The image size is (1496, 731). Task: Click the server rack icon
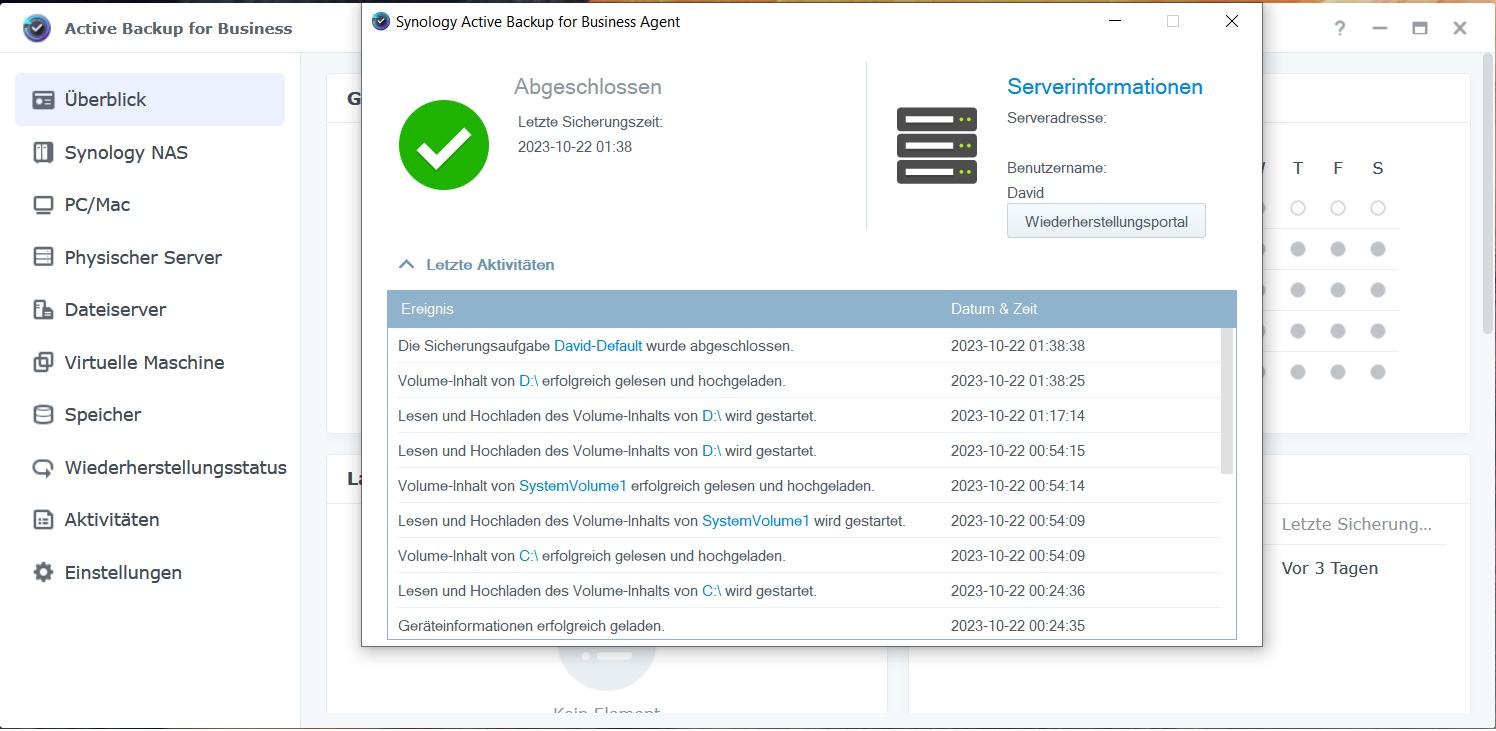[936, 146]
